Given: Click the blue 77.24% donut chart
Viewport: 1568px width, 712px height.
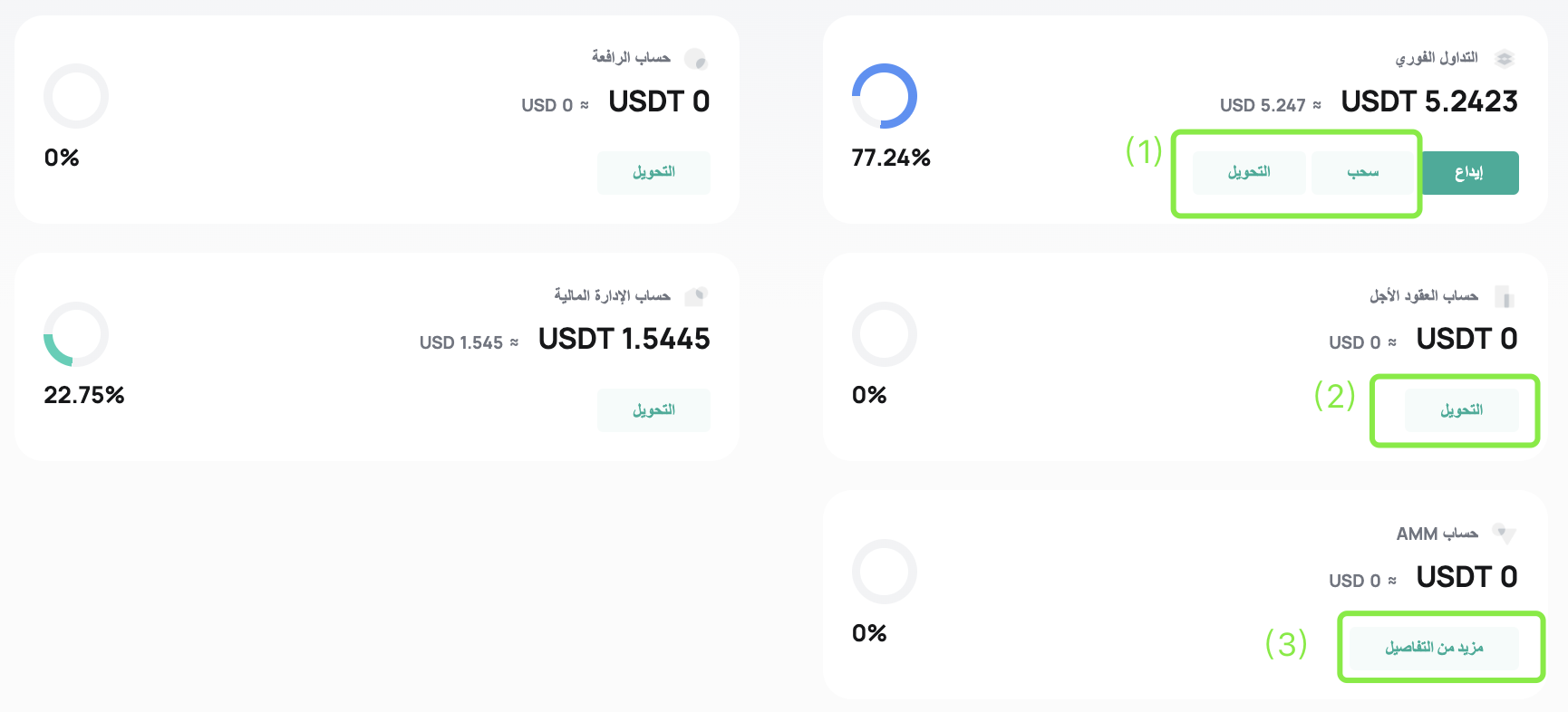Looking at the screenshot, I should 885,96.
